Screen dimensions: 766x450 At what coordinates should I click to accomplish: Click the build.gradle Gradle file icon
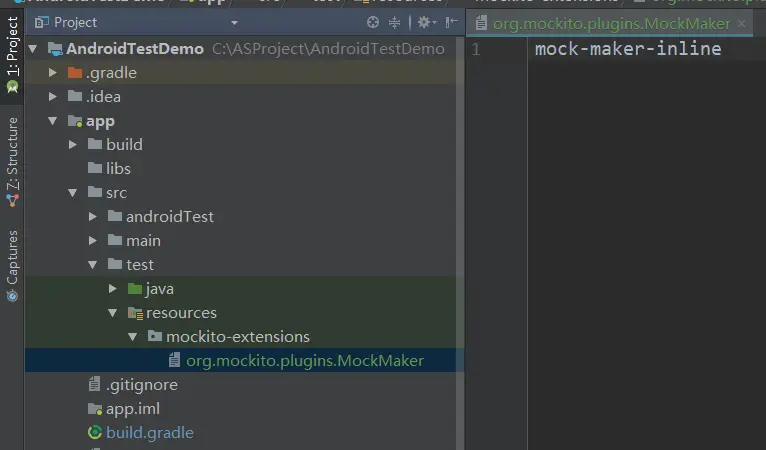pyautogui.click(x=95, y=432)
